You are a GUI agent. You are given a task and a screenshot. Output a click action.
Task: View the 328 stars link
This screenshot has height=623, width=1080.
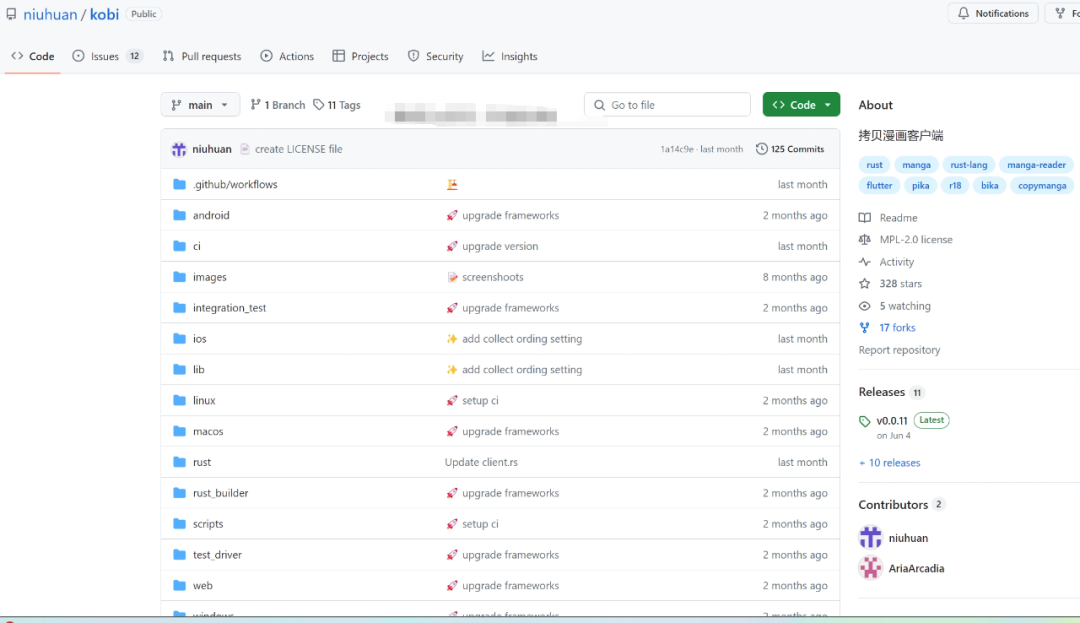pos(890,284)
